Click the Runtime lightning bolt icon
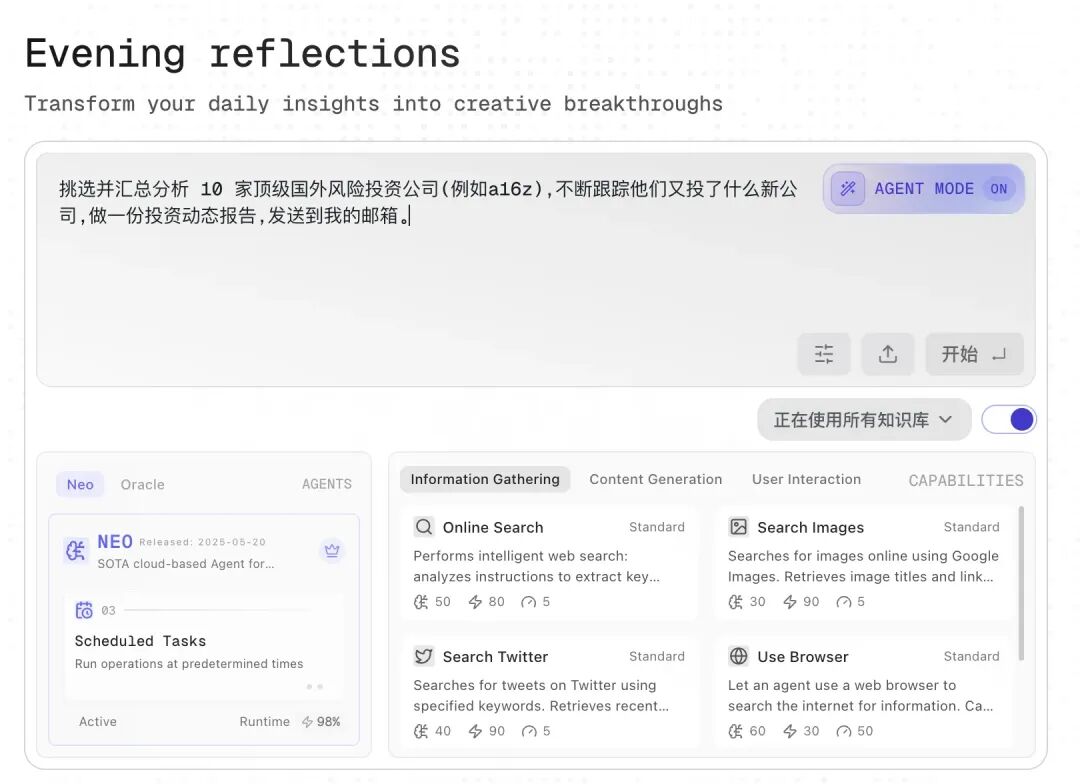The width and height of the screenshot is (1080, 784). [x=307, y=722]
